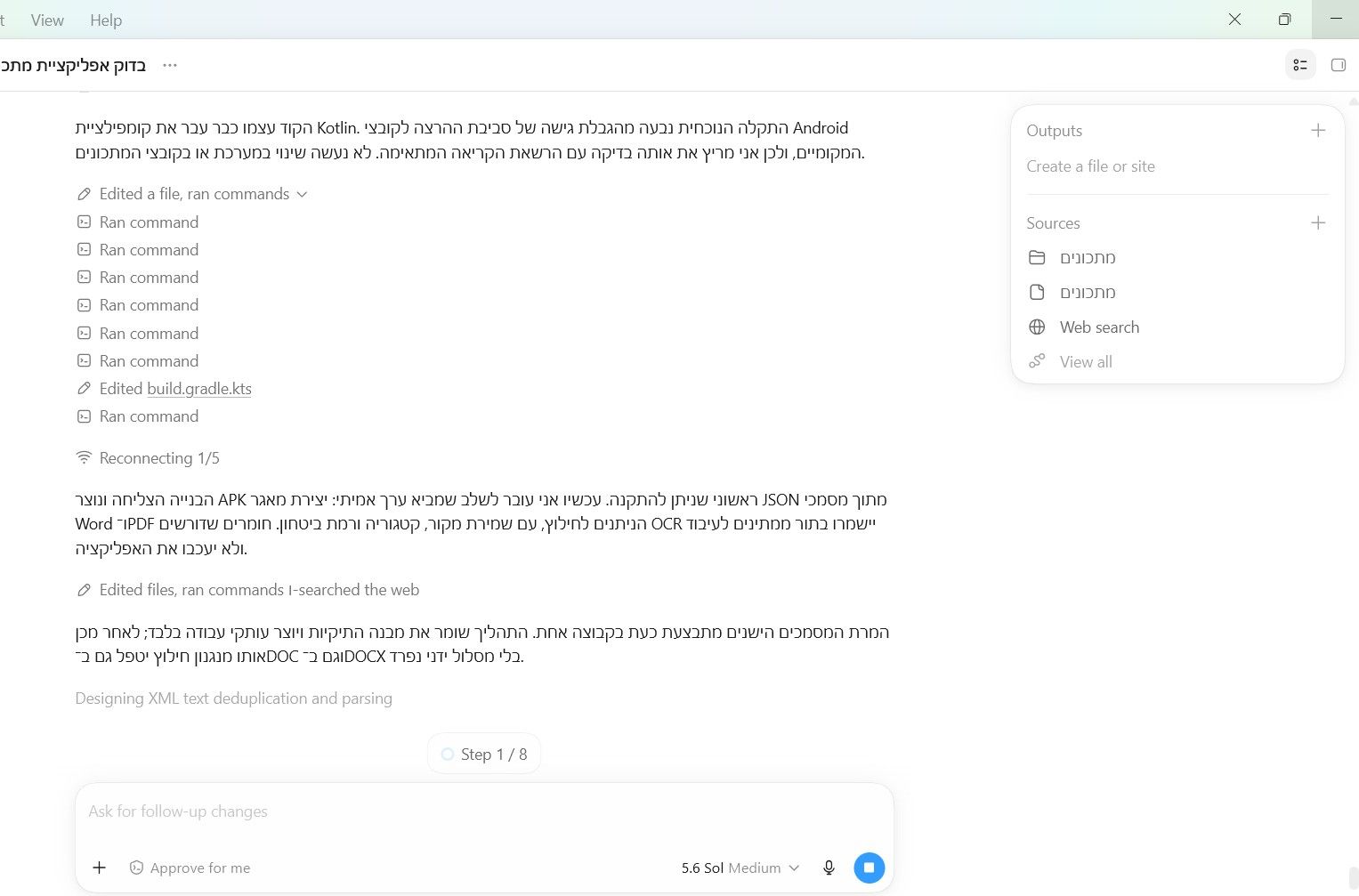Open the build.gradle.kts file link
The width and height of the screenshot is (1359, 896).
[199, 389]
